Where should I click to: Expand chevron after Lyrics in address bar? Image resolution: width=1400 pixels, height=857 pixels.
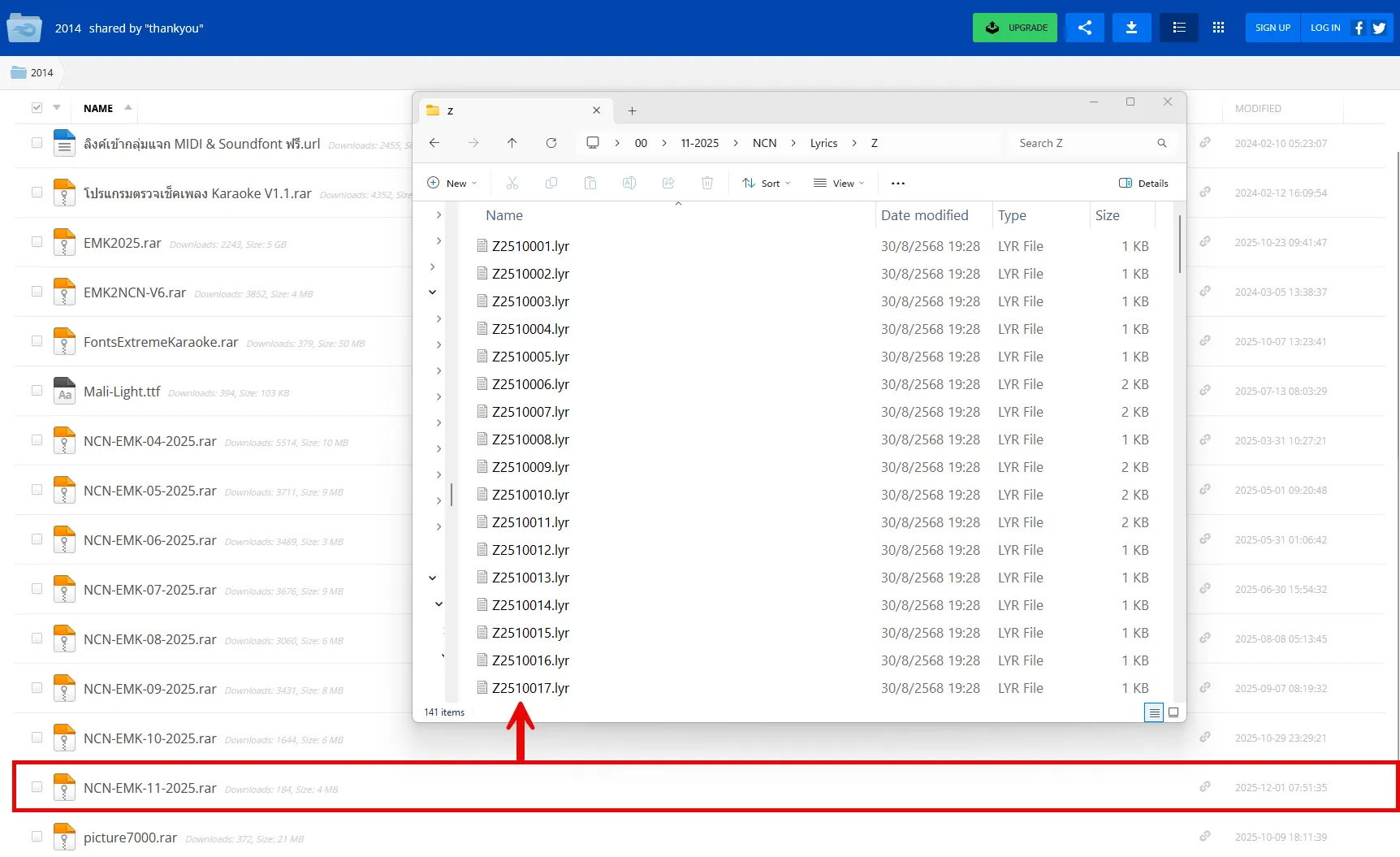tap(854, 143)
